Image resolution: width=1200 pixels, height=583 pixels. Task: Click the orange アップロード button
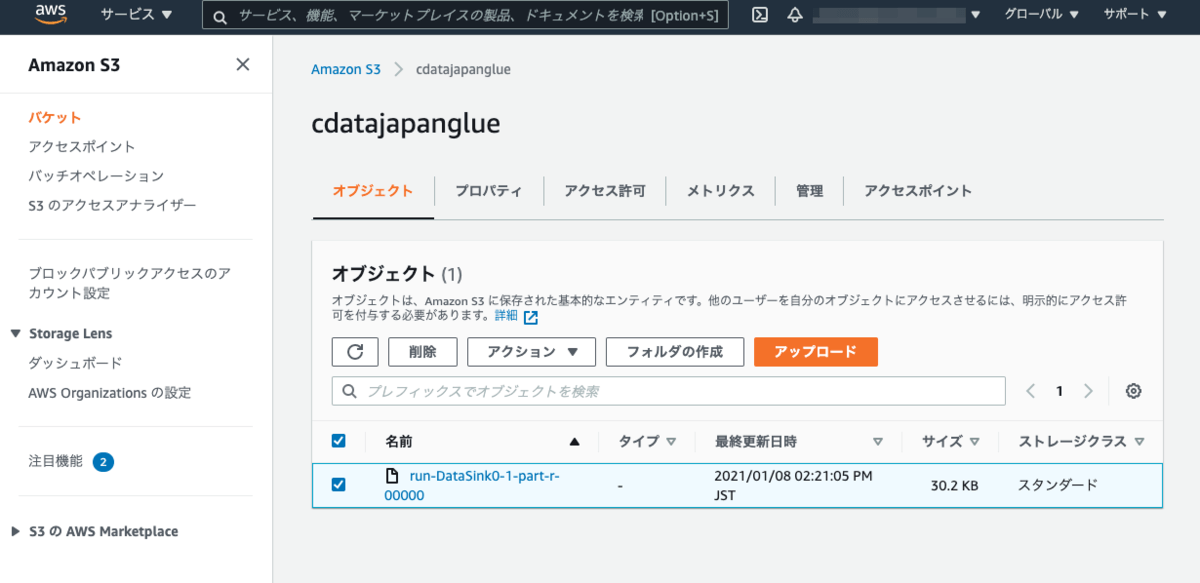click(815, 352)
